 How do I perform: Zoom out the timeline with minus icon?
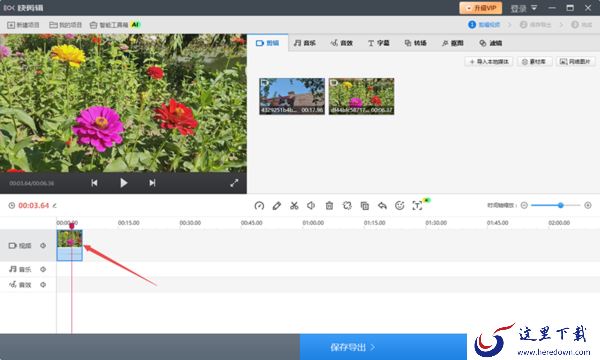coord(524,205)
